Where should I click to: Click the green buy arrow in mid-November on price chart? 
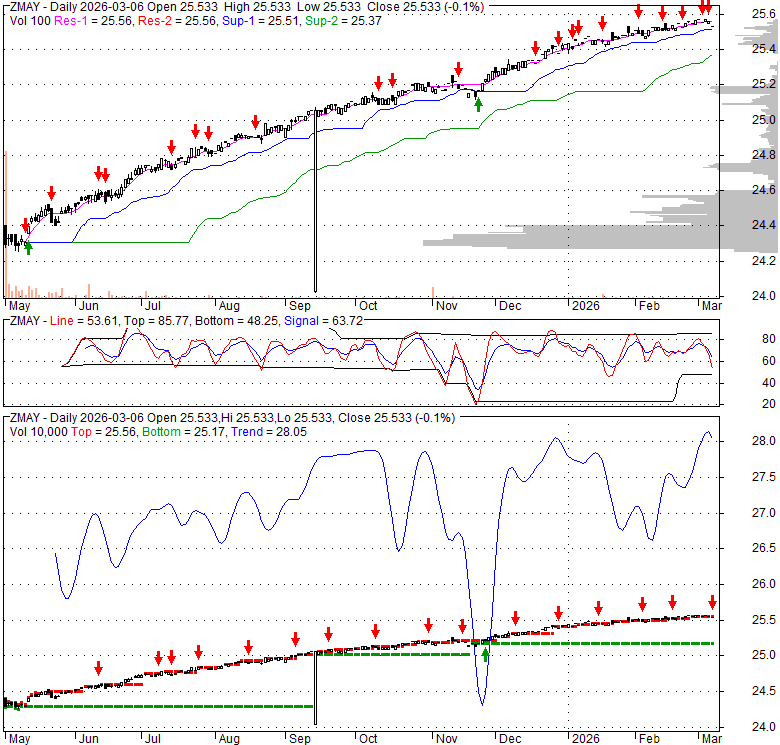pyautogui.click(x=479, y=103)
